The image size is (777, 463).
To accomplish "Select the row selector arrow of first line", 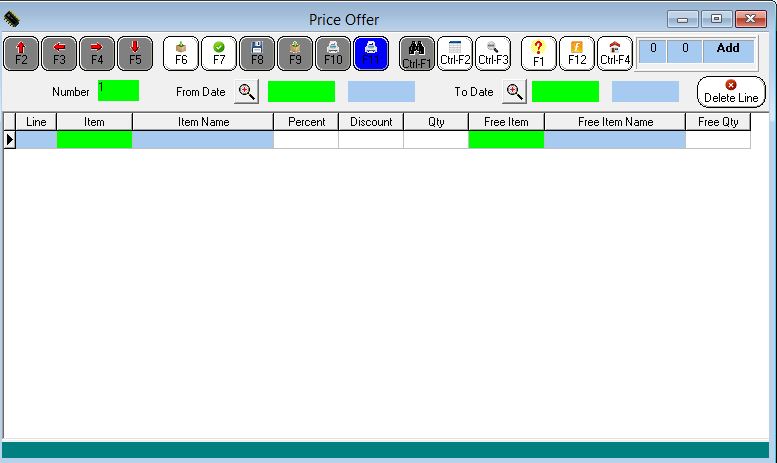I will (10, 140).
